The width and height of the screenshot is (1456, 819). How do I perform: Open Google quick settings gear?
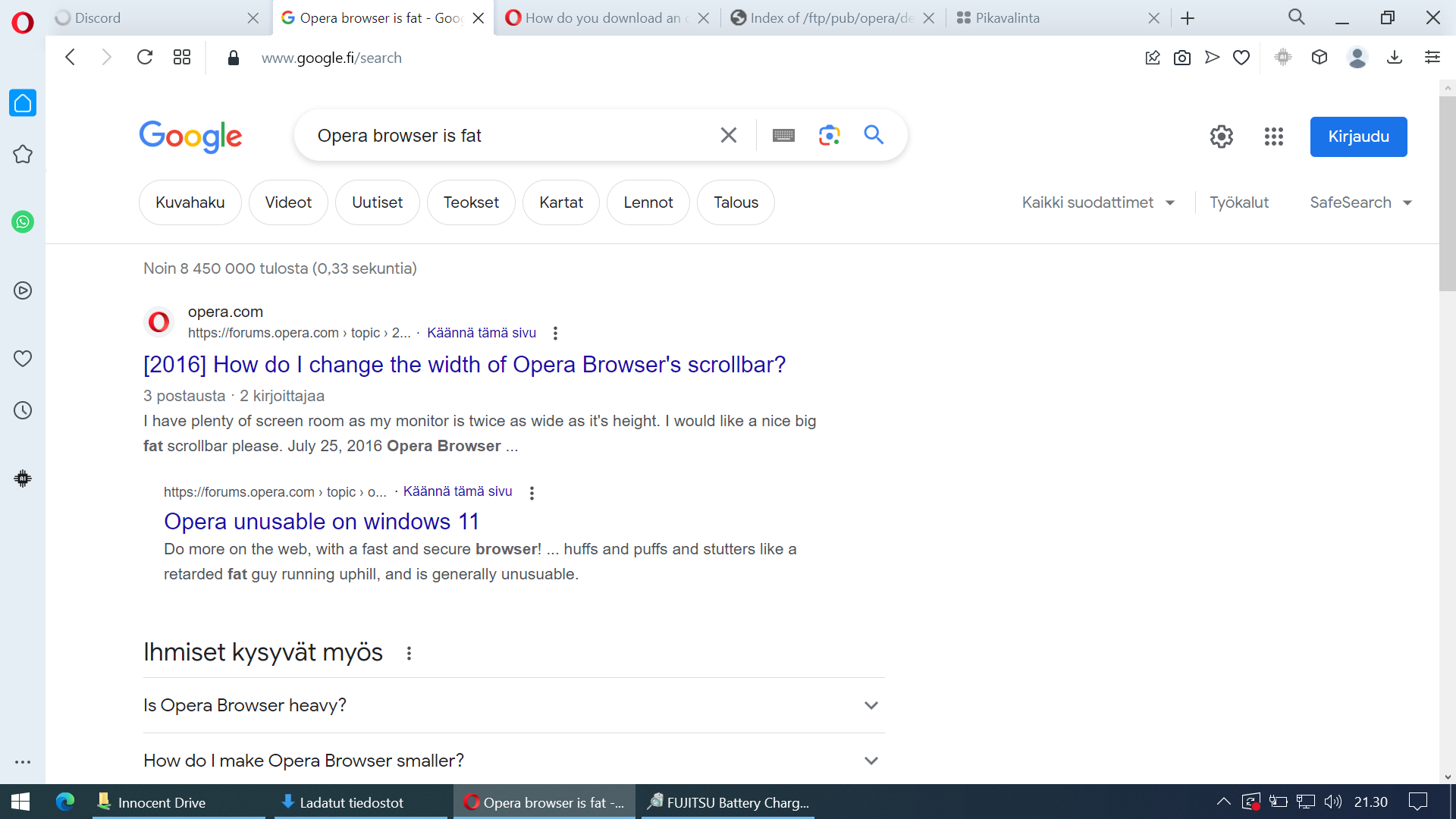tap(1222, 136)
